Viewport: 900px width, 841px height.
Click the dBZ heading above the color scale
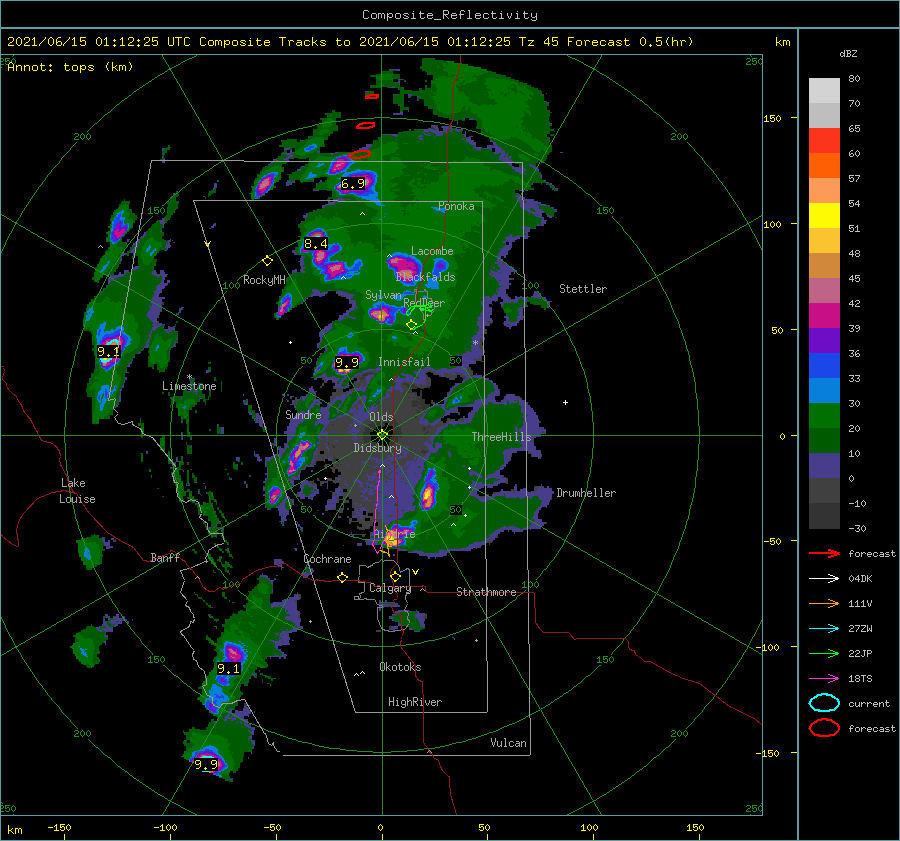click(x=848, y=53)
